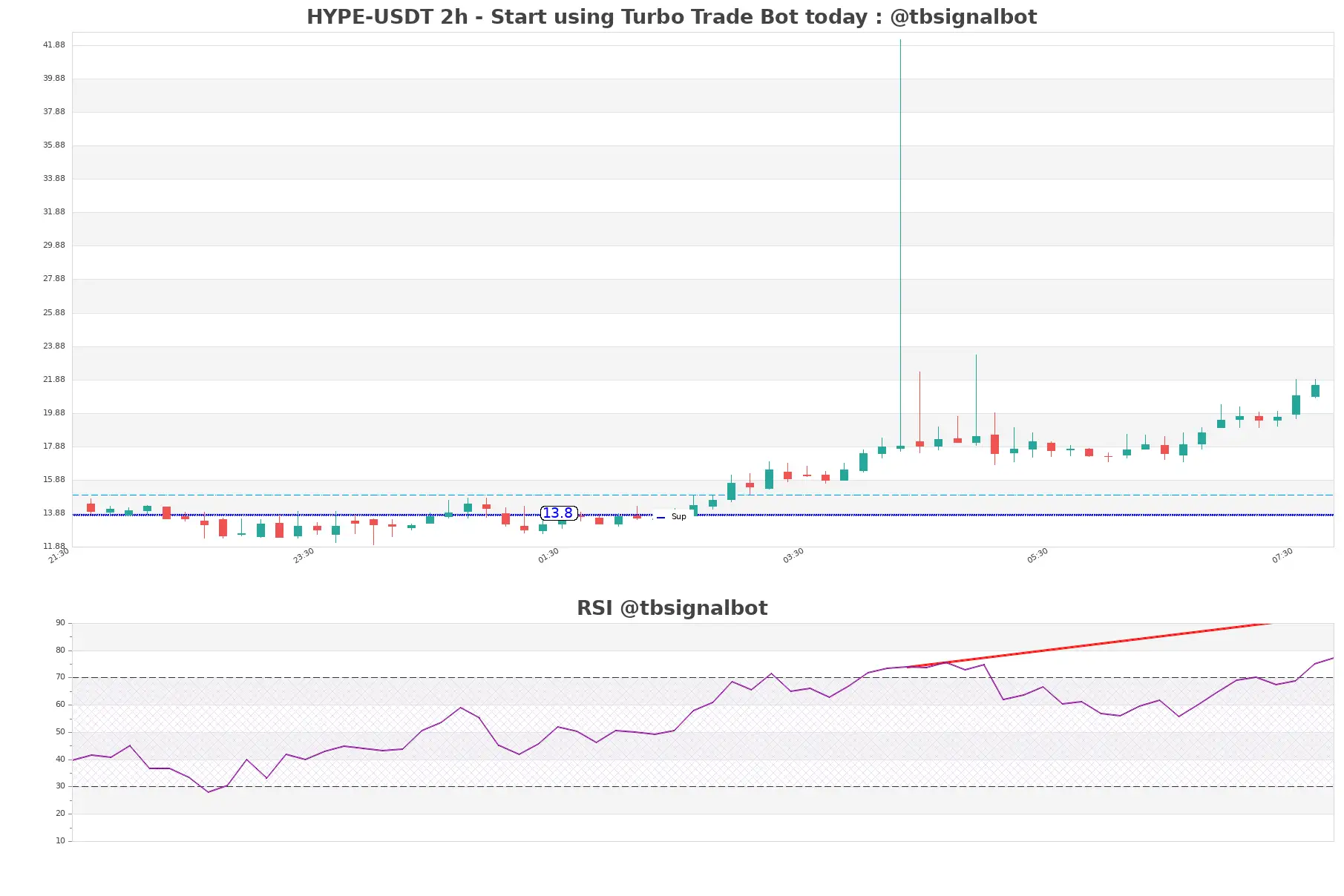
Task: Click the 27.88 price axis label
Action: pyautogui.click(x=53, y=279)
